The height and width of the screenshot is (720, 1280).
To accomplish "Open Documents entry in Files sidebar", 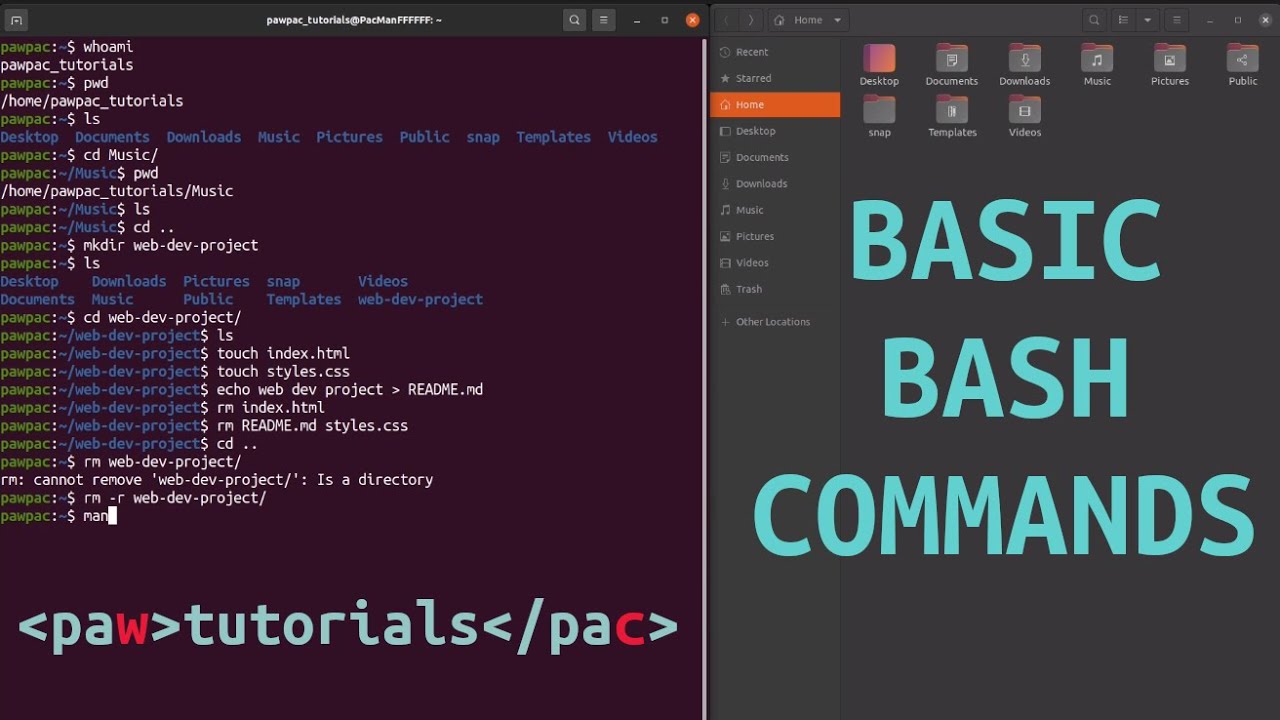I will point(775,157).
